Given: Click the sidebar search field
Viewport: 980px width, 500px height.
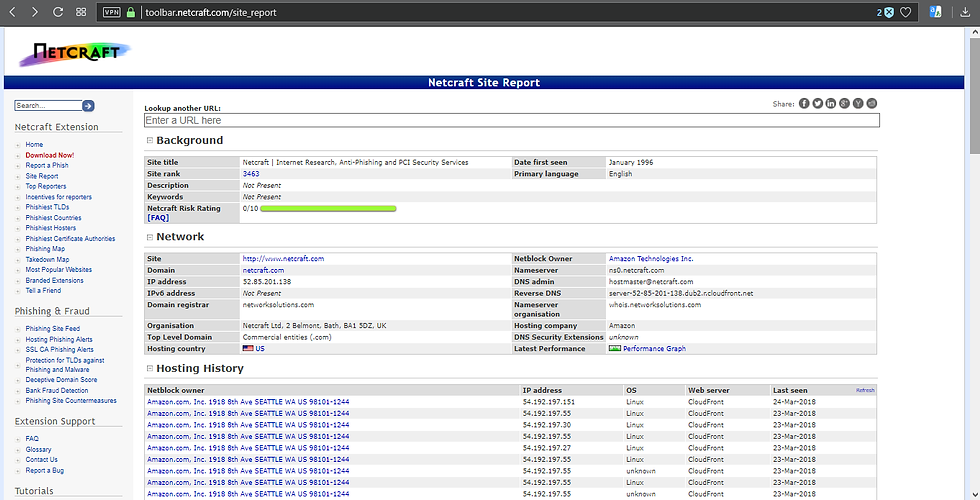Looking at the screenshot, I should [x=48, y=106].
